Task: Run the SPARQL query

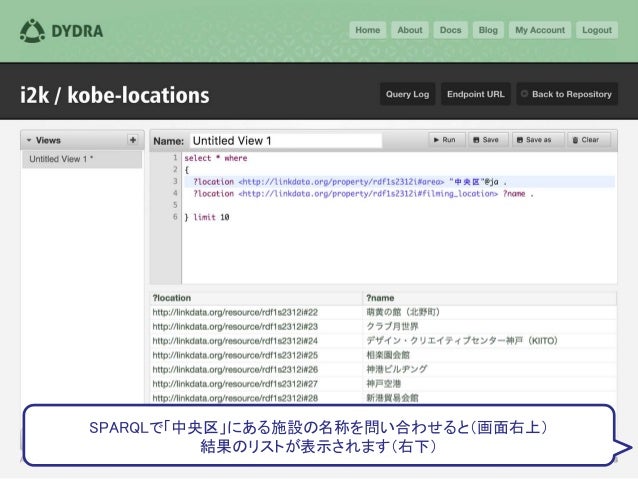Action: pos(446,140)
